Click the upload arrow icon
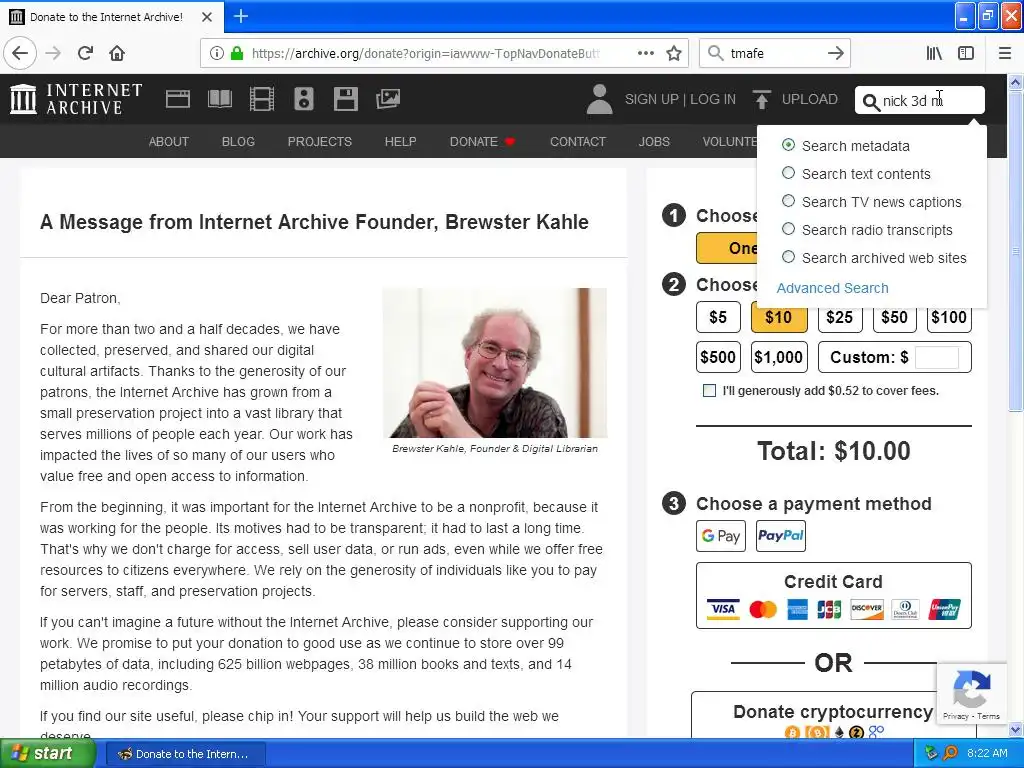This screenshot has height=768, width=1024. point(761,99)
